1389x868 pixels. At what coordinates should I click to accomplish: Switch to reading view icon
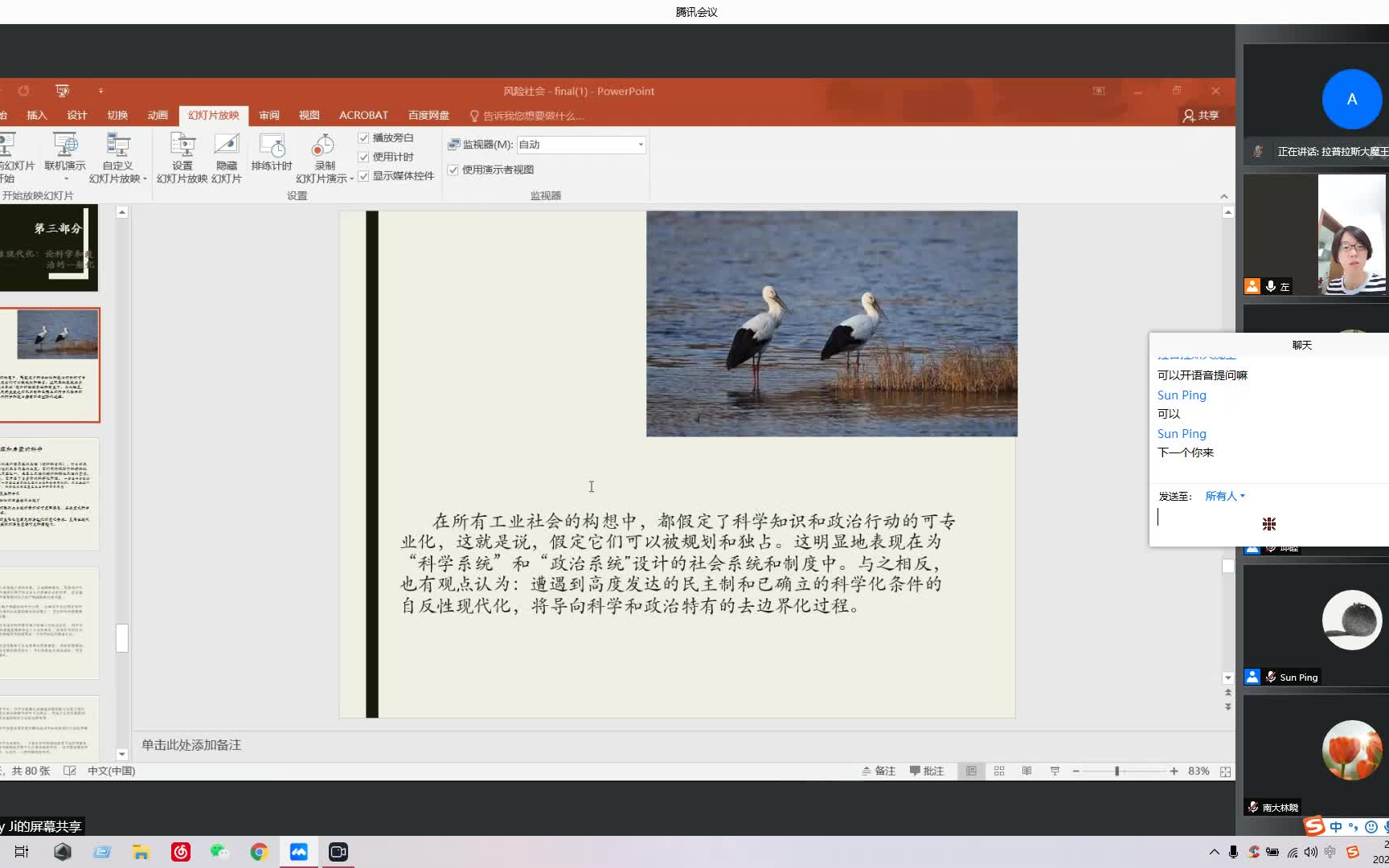[x=1026, y=771]
